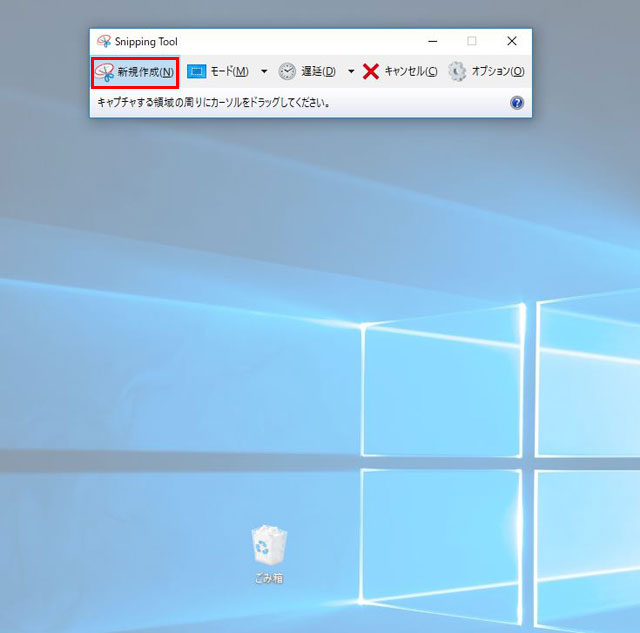
Task: Open オプション(O) options
Action: click(486, 72)
